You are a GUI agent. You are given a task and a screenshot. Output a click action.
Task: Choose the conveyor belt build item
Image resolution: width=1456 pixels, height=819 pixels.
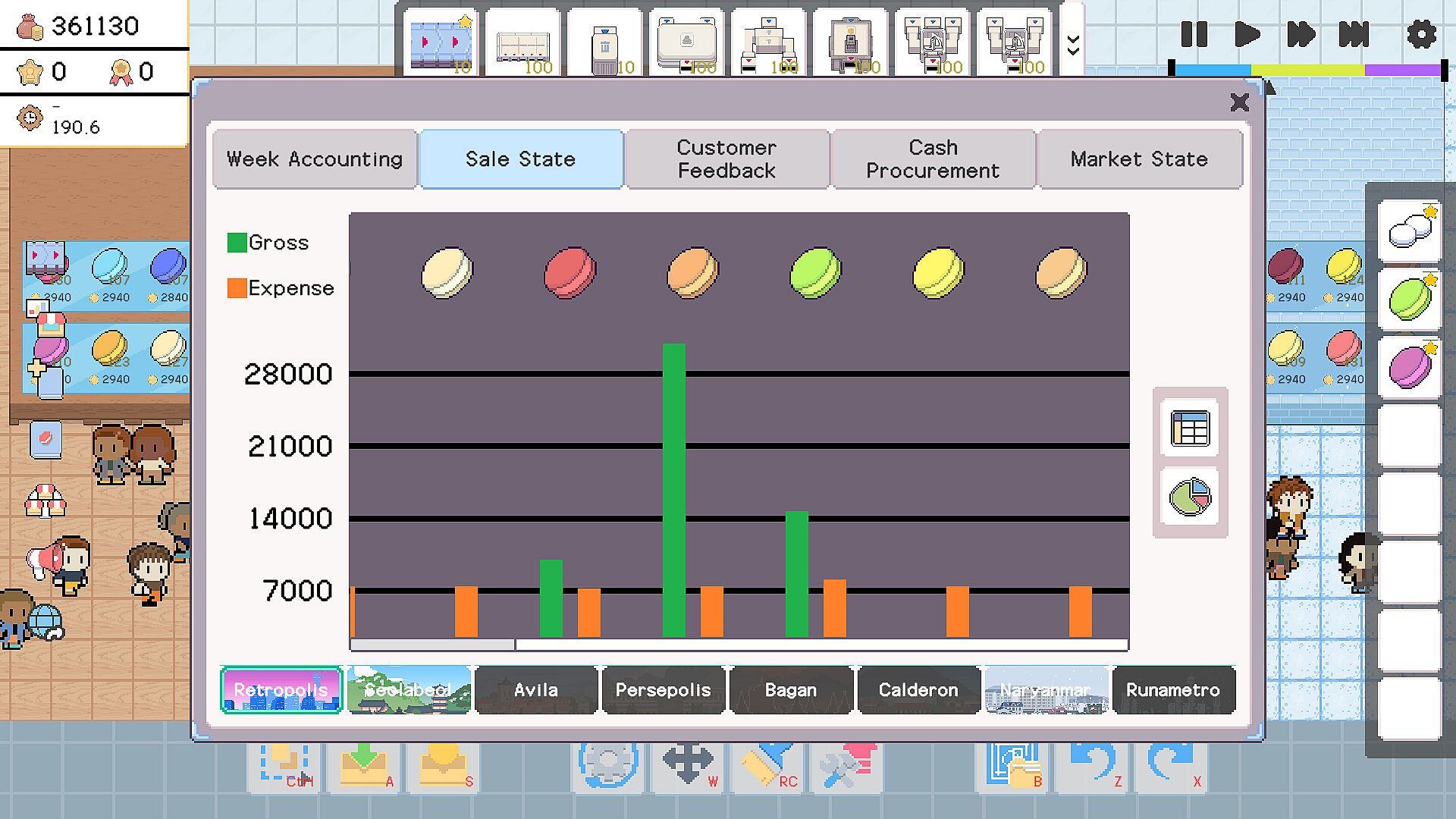tap(441, 42)
